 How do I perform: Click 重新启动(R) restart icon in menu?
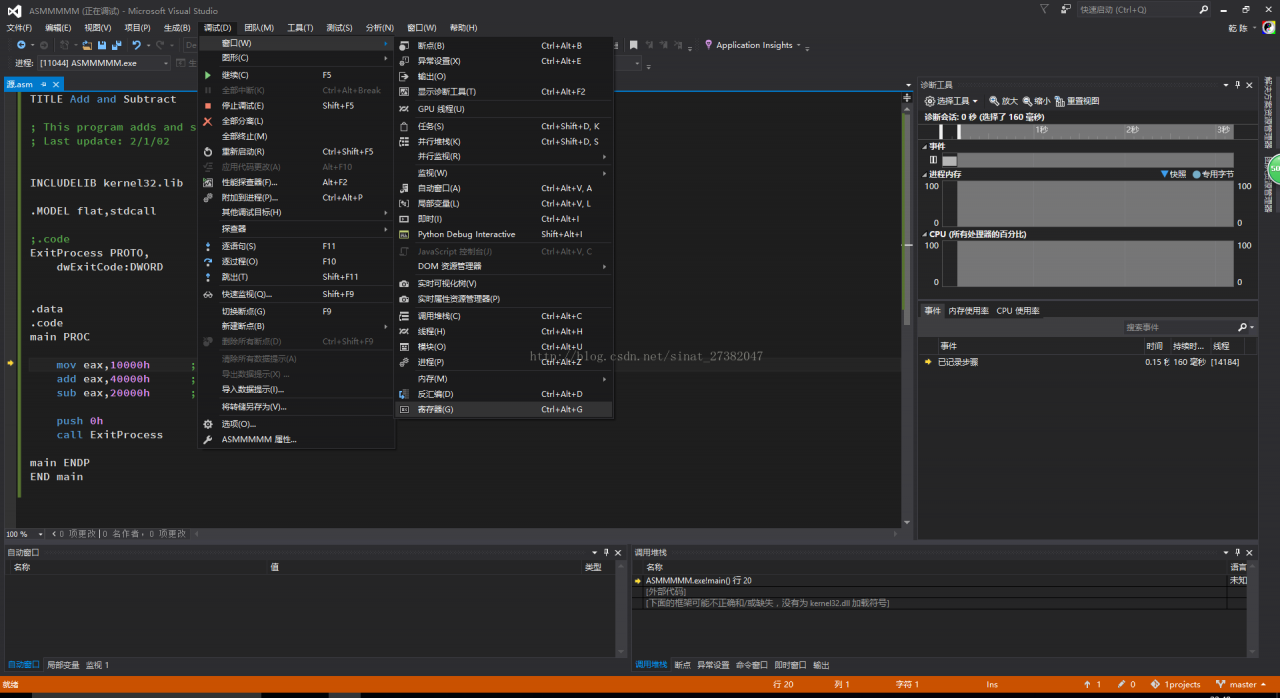click(208, 152)
